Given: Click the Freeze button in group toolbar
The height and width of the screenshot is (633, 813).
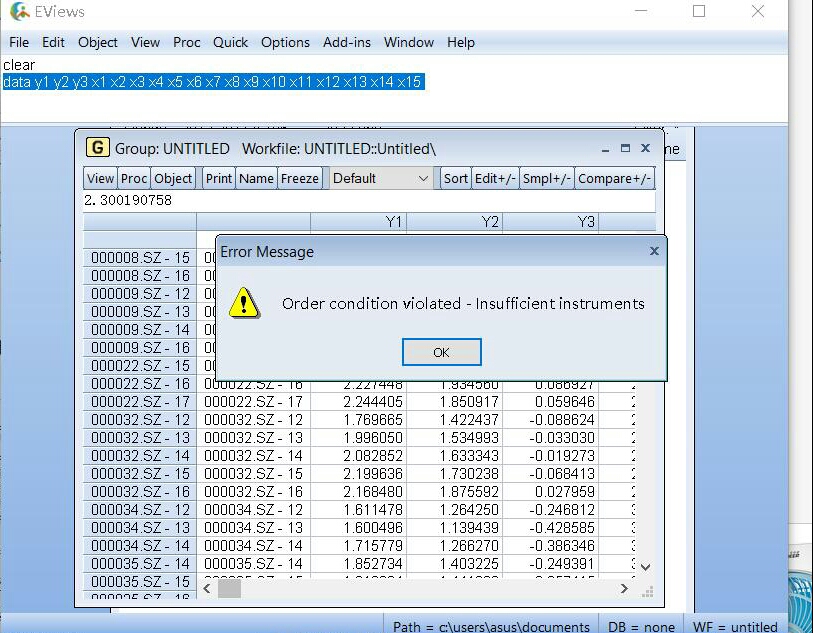Looking at the screenshot, I should point(300,178).
